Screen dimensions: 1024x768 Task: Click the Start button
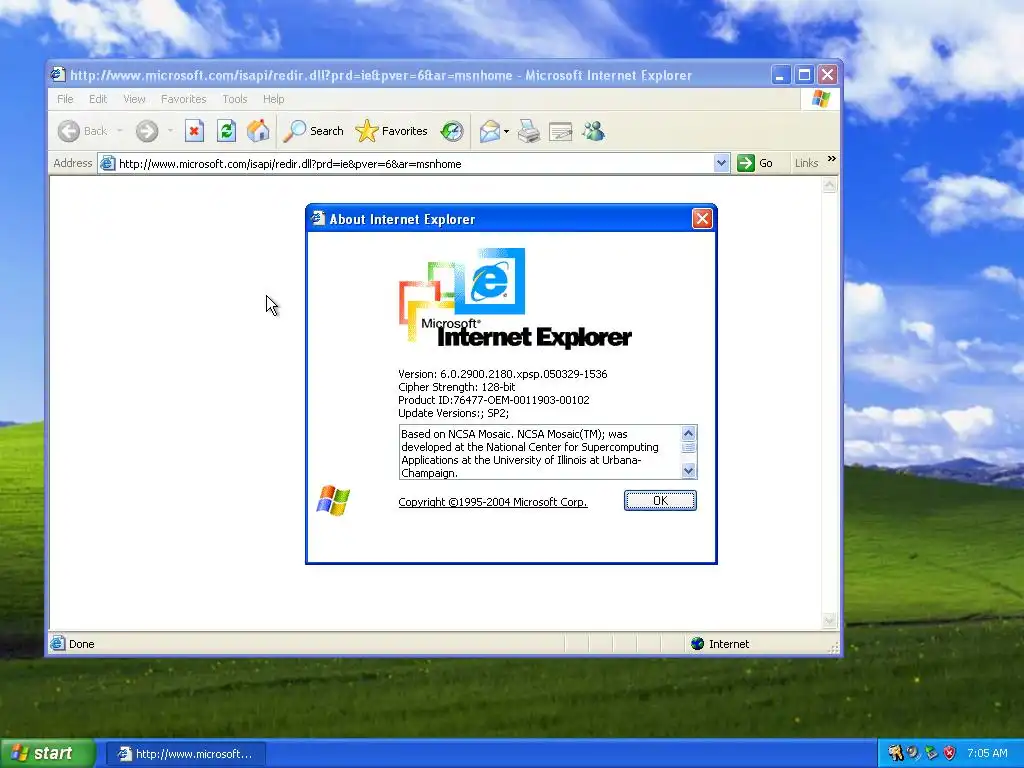click(x=47, y=754)
